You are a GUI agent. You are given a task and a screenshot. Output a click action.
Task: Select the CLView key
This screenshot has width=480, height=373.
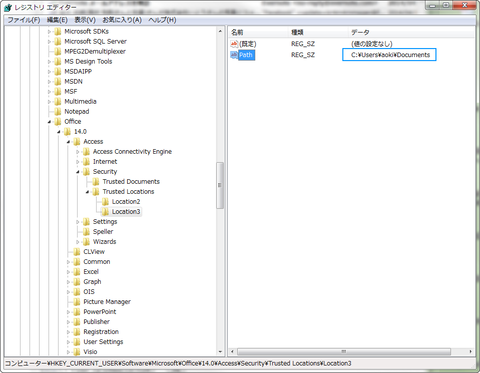pos(94,252)
